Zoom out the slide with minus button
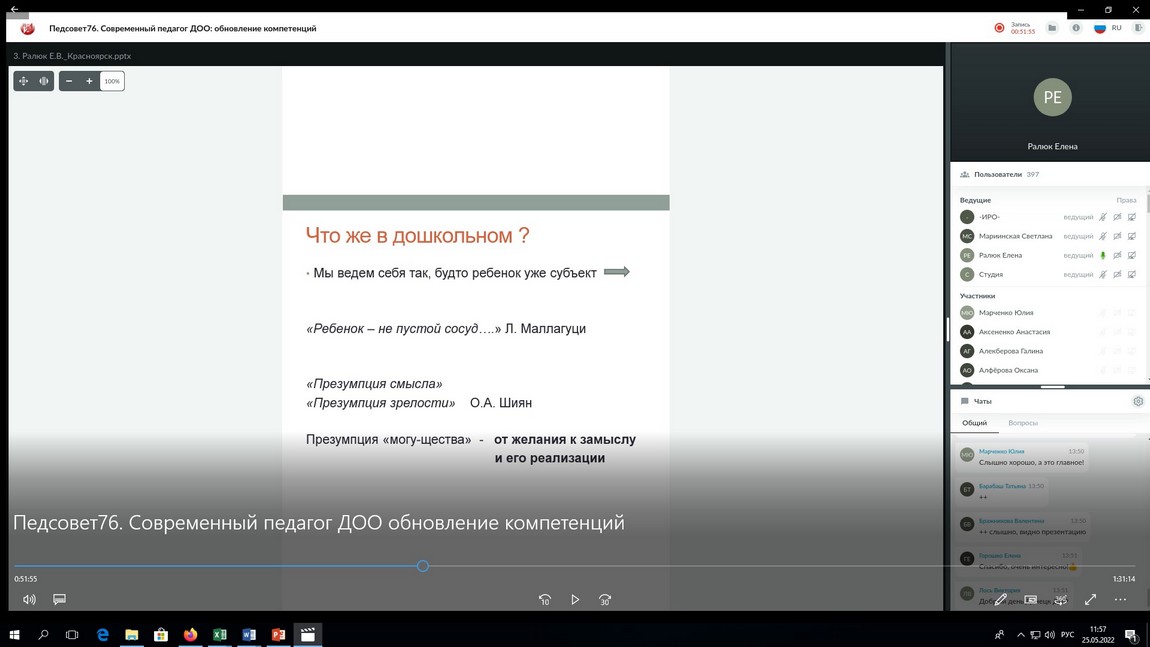 point(69,81)
